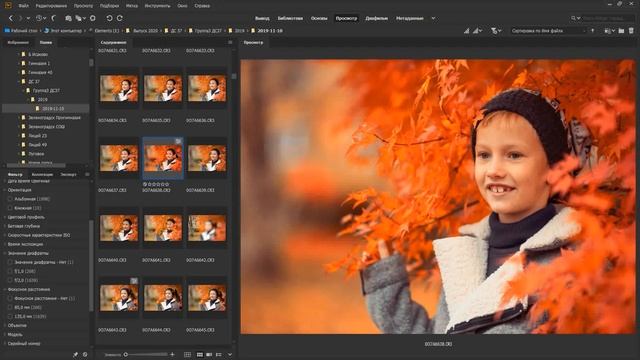
Task: Switch to details view icon
Action: (209, 354)
